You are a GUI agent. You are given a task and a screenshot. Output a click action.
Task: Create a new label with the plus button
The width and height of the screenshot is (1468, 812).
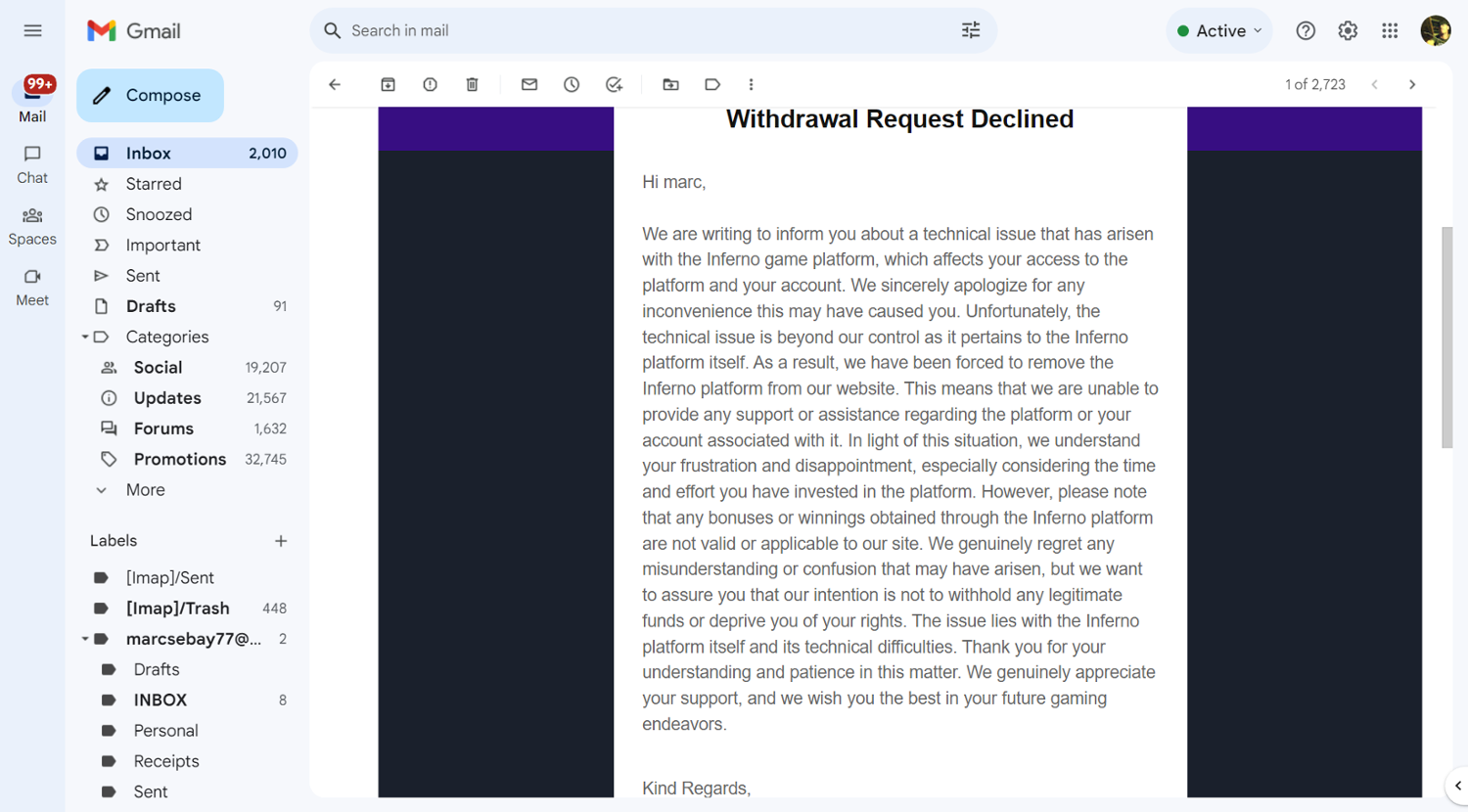pos(281,541)
